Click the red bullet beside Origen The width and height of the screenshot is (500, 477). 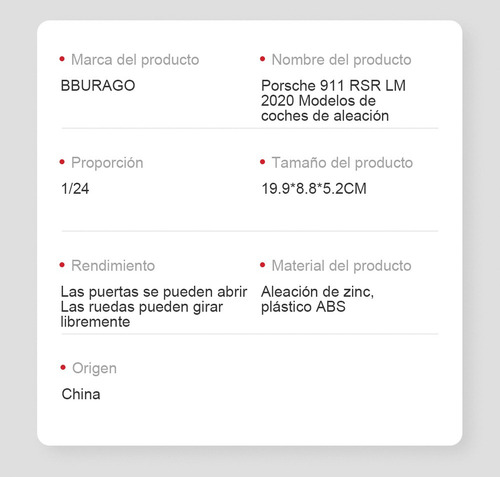[63, 367]
